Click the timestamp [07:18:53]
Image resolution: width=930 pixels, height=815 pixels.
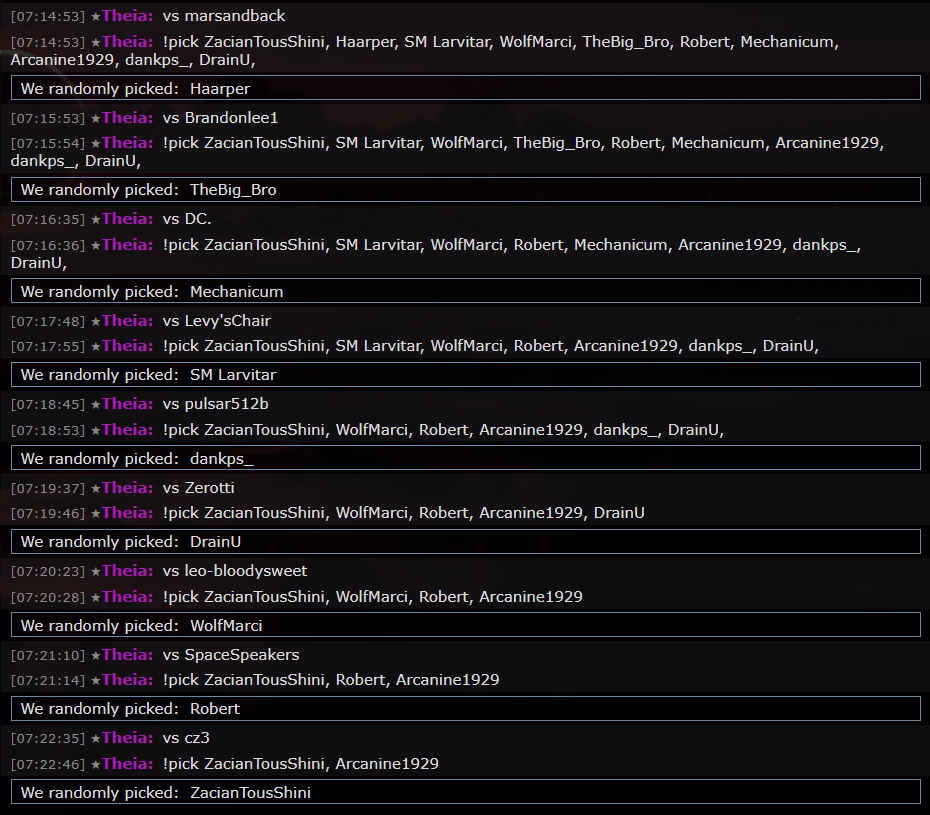48,431
